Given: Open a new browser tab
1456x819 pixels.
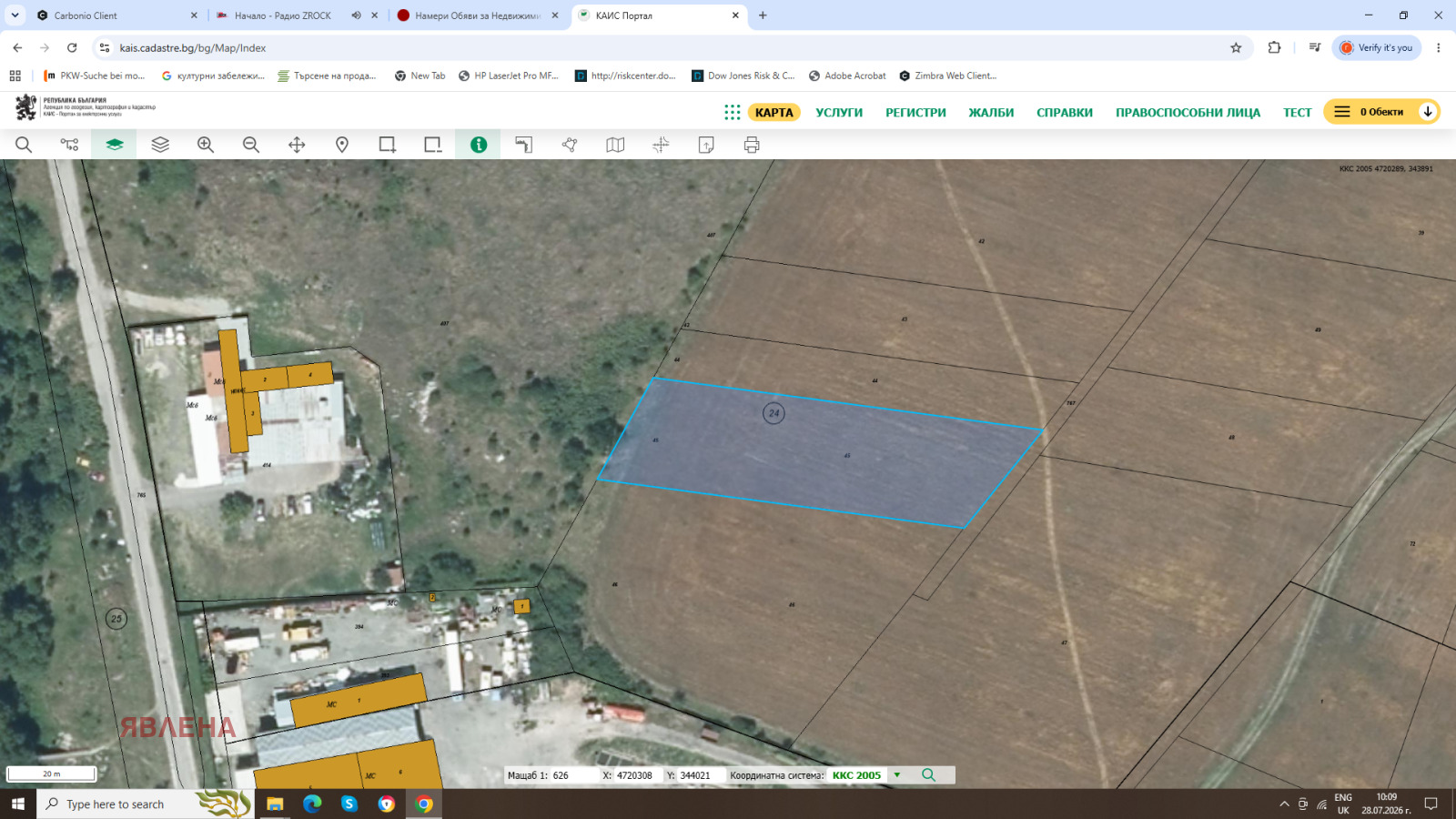Looking at the screenshot, I should point(763,15).
